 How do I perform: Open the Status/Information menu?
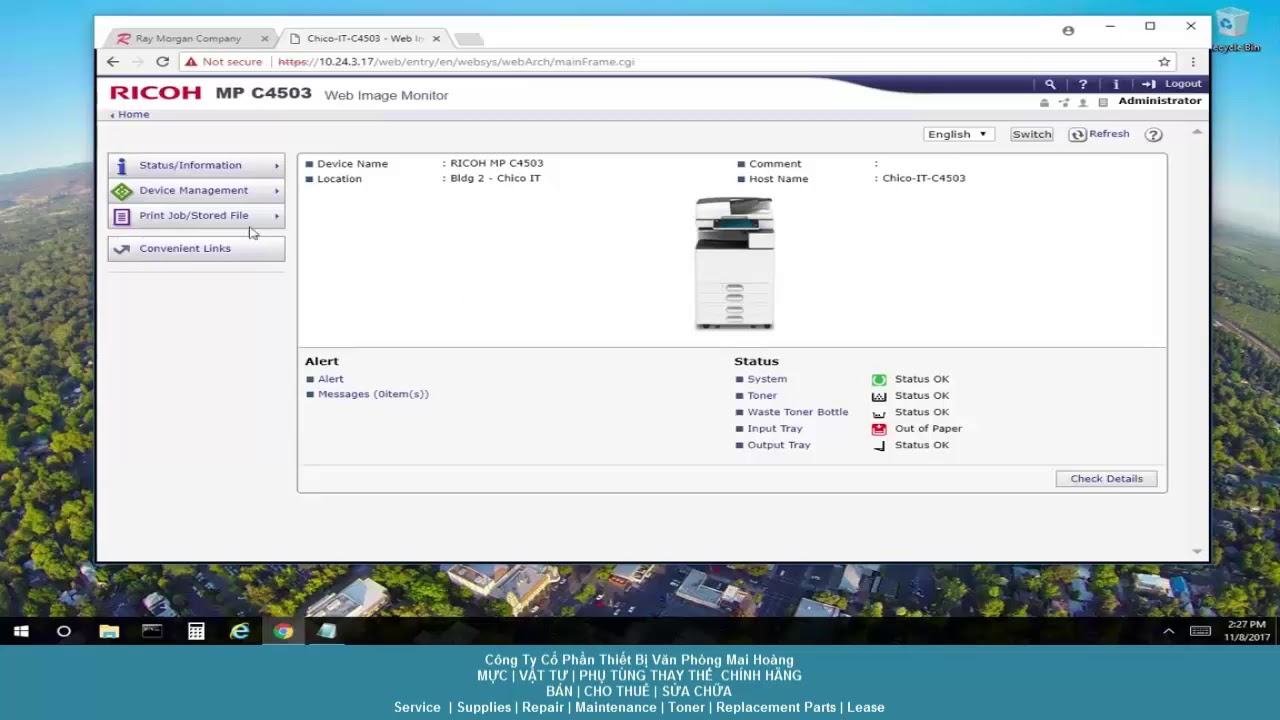(x=196, y=166)
